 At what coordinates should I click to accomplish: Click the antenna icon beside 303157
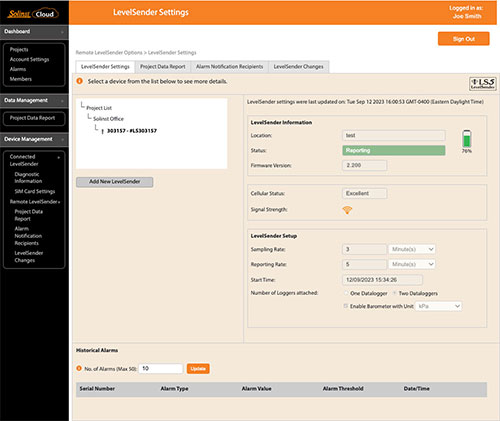pos(102,131)
